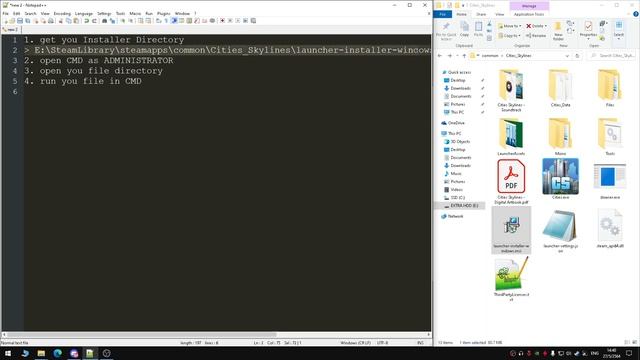This screenshot has height=360, width=640.
Task: Click Rename in Explorer ribbon
Action: 536,36
